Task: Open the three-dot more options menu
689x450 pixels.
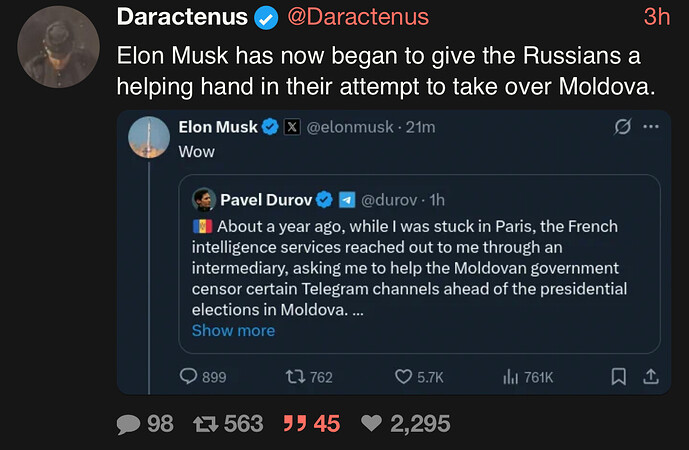Action: click(651, 128)
